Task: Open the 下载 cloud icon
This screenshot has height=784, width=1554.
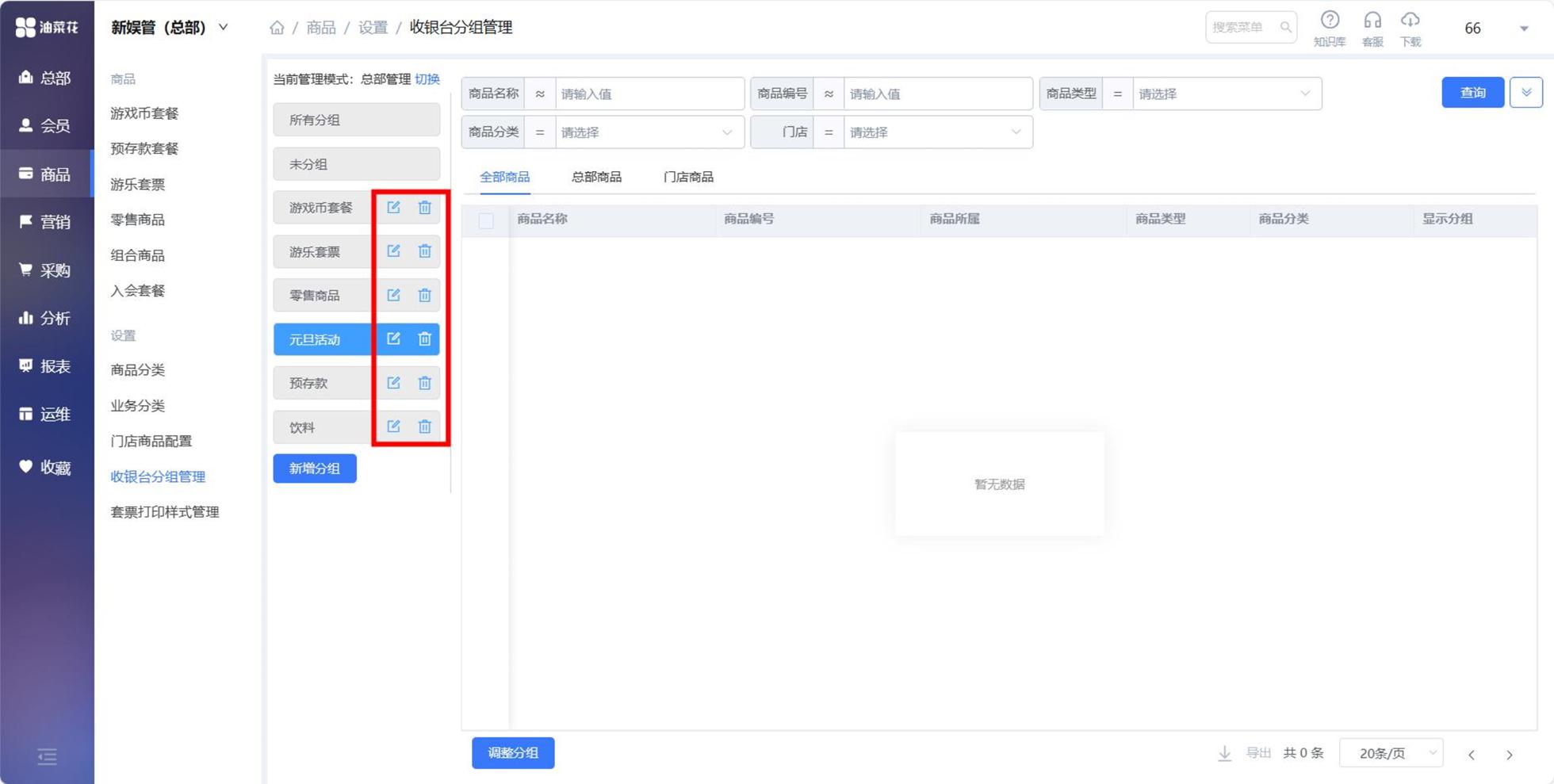Action: pos(1410,20)
